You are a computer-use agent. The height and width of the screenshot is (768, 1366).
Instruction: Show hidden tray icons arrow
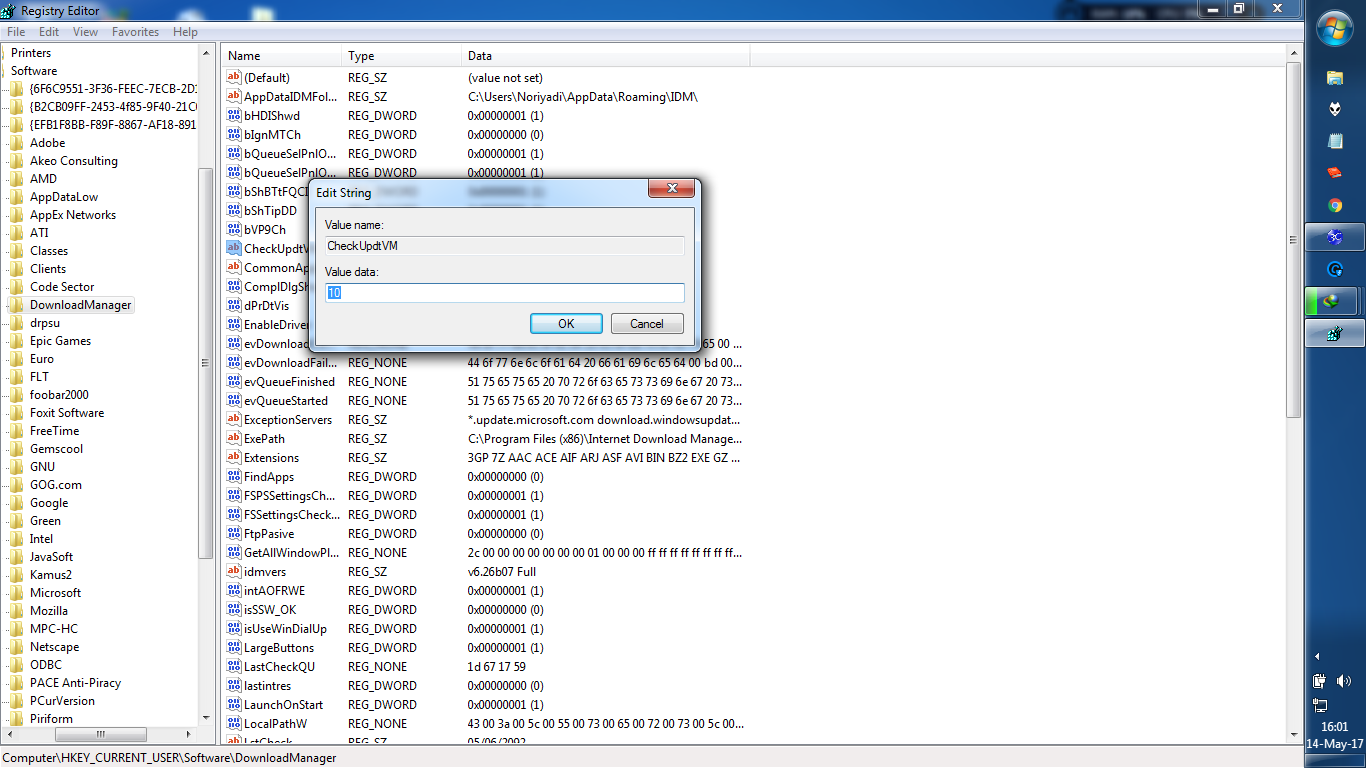(x=1317, y=657)
